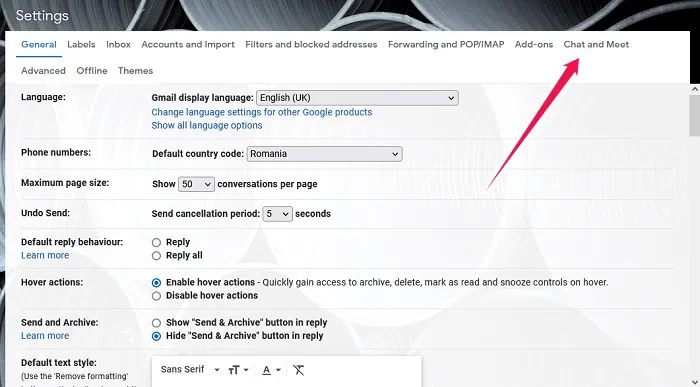This screenshot has height=387, width=700.
Task: Open Forwarding and POP/IMAP tab
Action: tap(446, 45)
